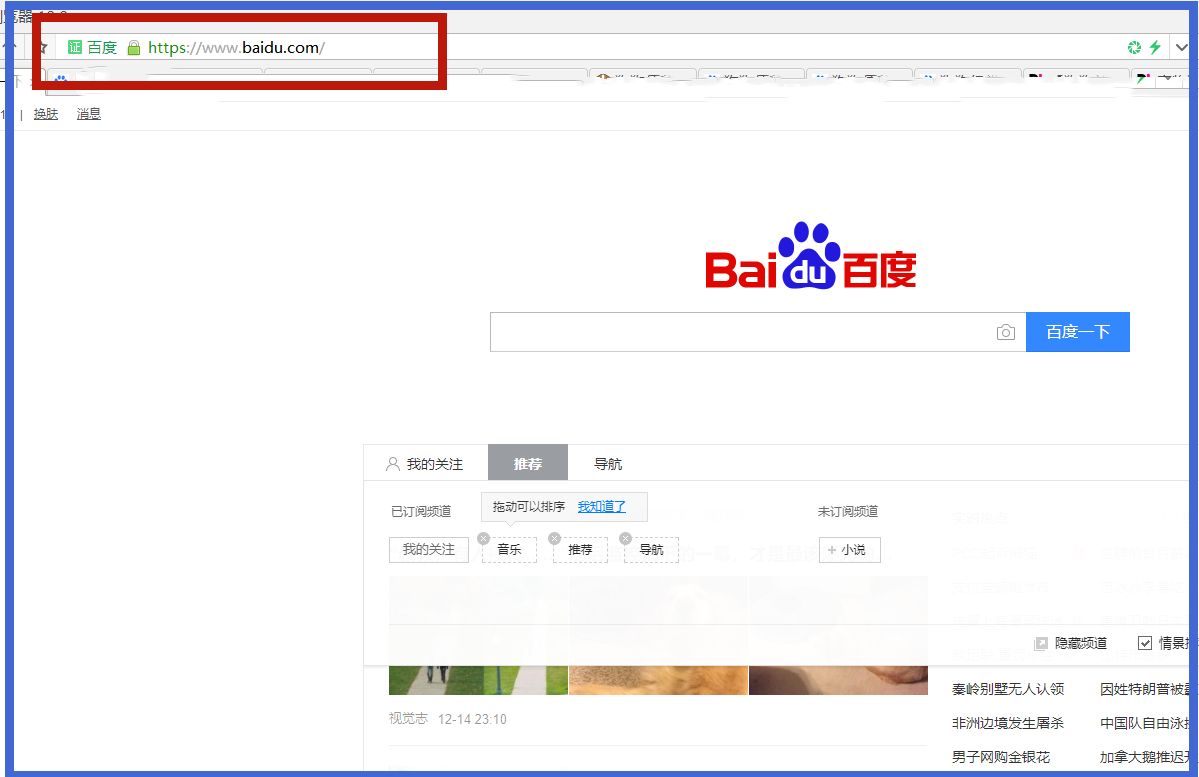Open the grass pathway thumbnail image
The image size is (1199, 777).
coord(479,636)
